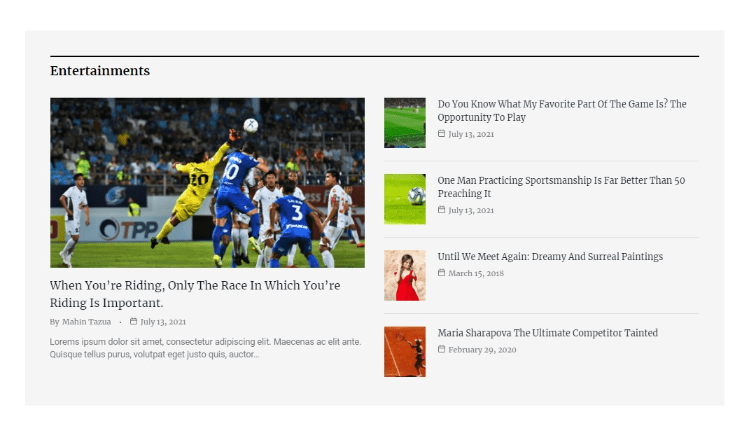
Task: Select the soccer ball on grass thumbnail
Action: (x=404, y=199)
